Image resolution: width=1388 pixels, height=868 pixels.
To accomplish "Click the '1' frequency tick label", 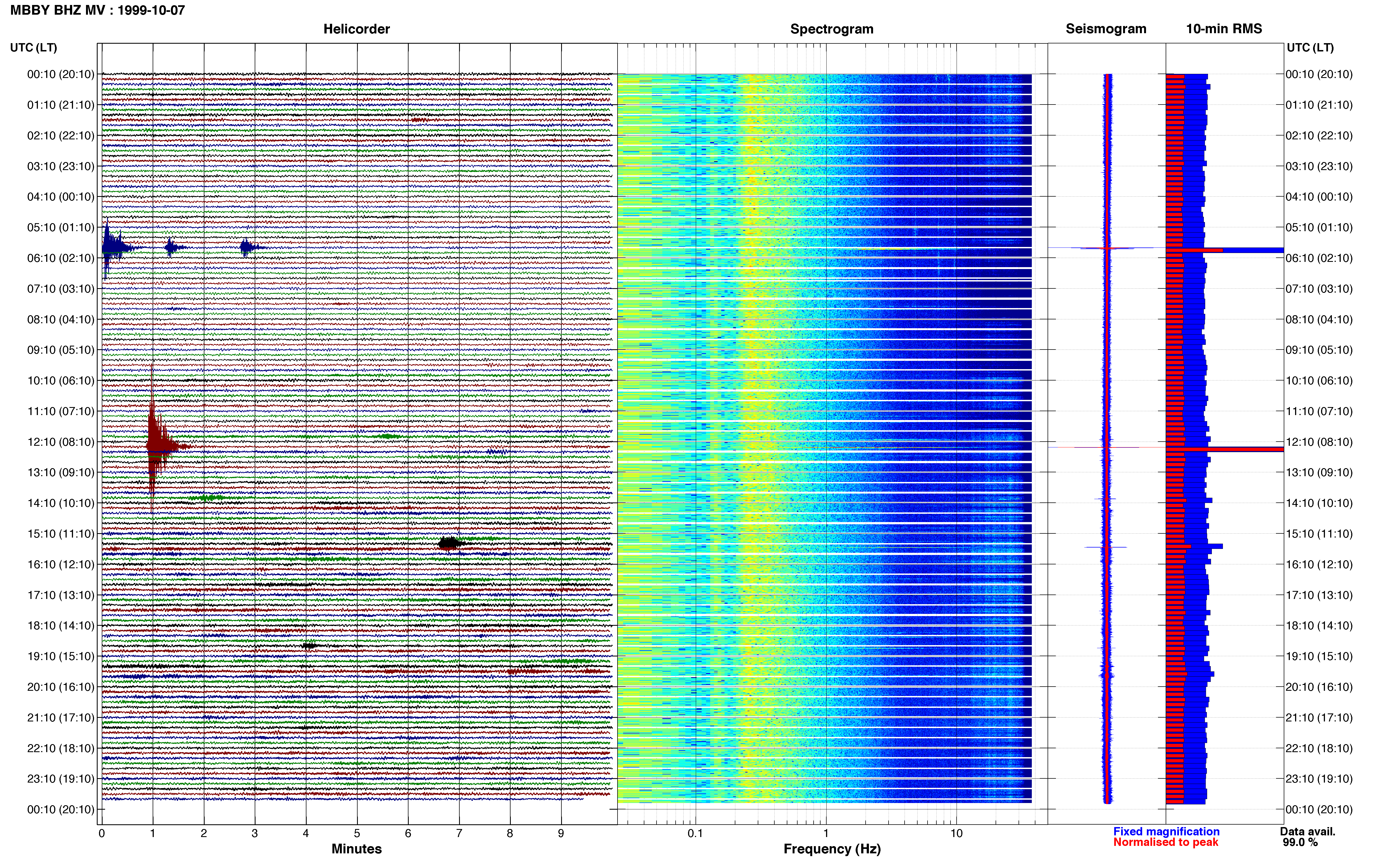I will 826,833.
